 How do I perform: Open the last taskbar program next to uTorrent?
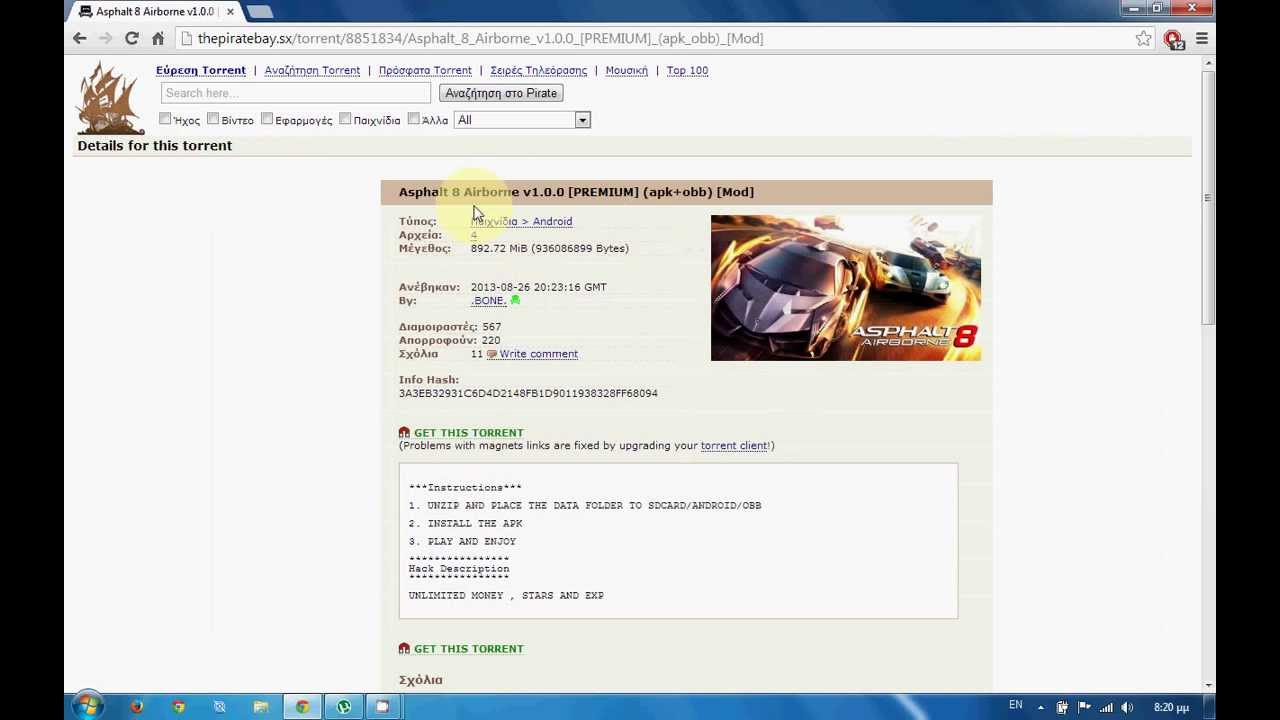pyautogui.click(x=382, y=707)
